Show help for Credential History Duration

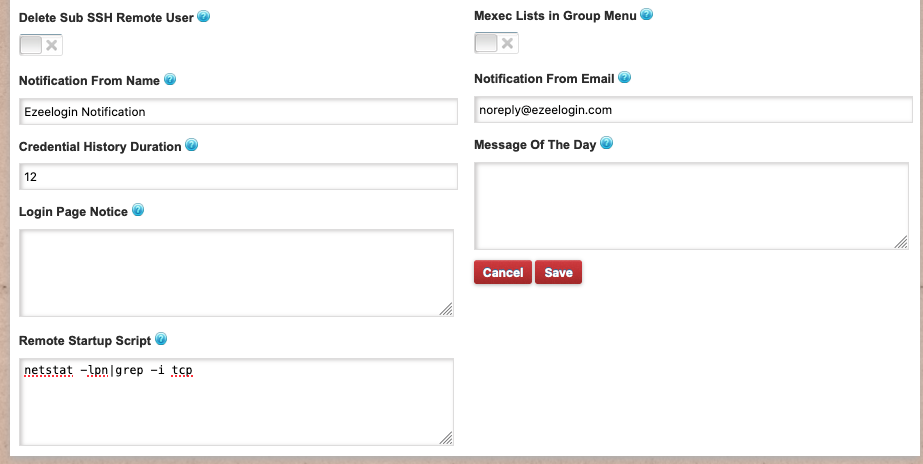192,145
